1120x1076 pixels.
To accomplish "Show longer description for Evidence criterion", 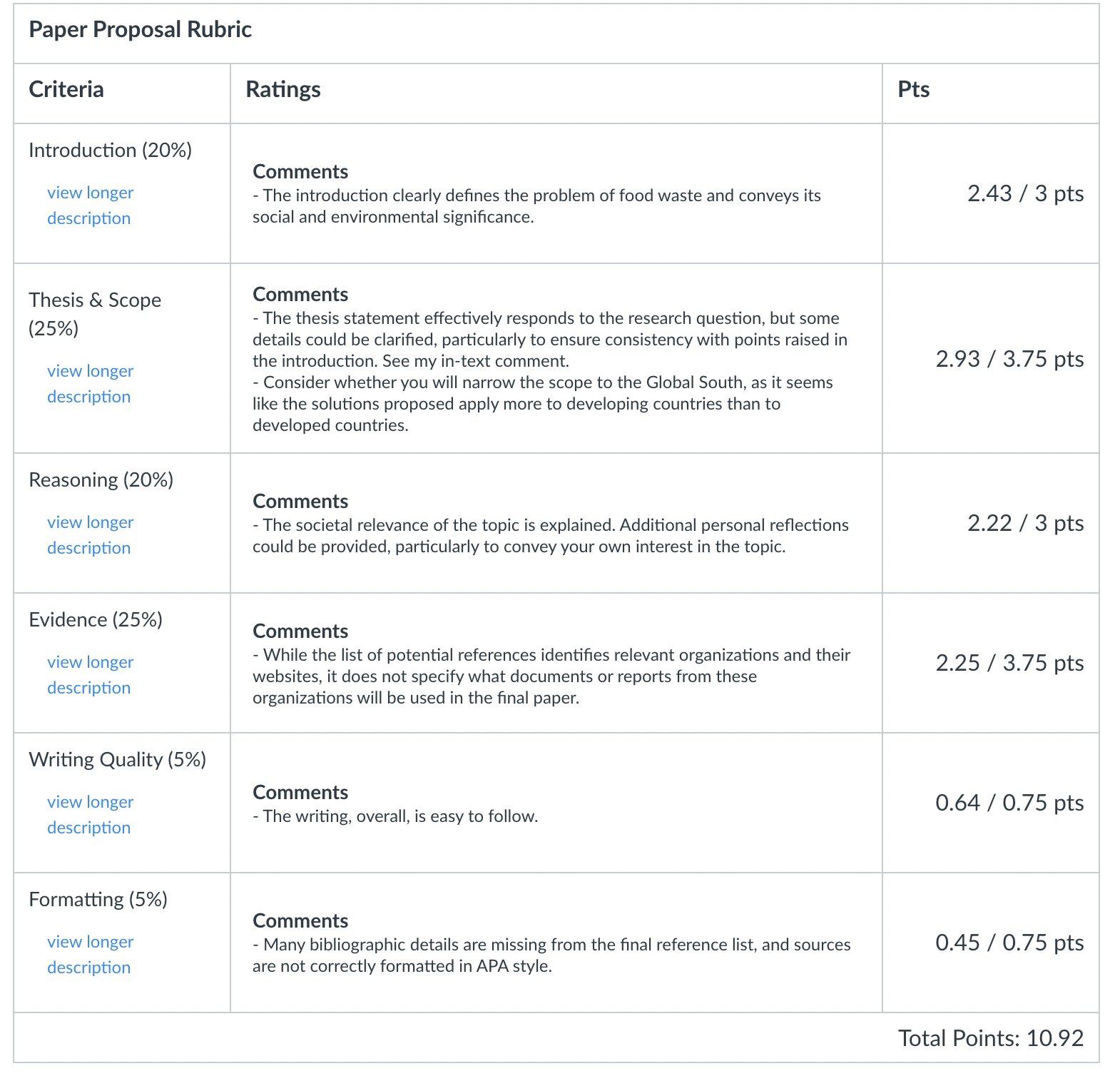I will point(90,675).
